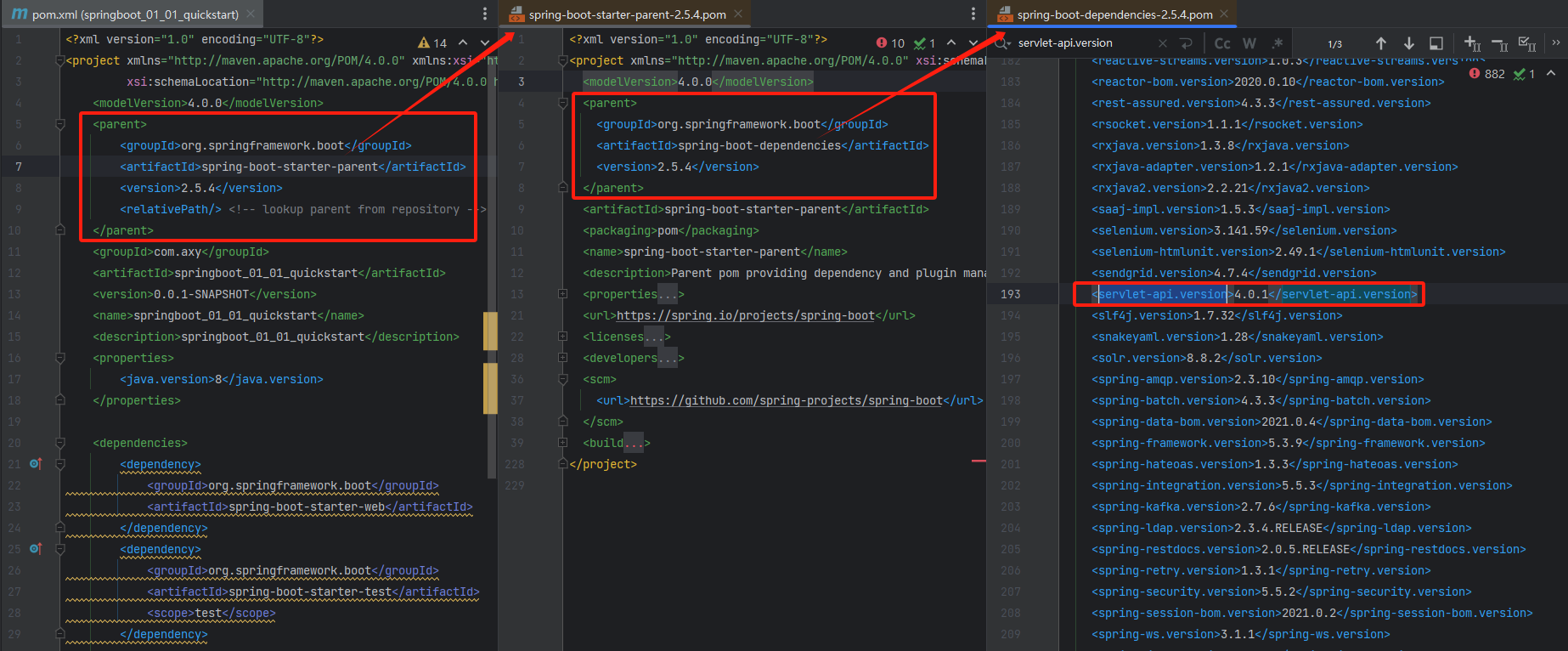Open https://spring.io/projects/spring-boot link
The image size is (1568, 651).
coord(745,315)
